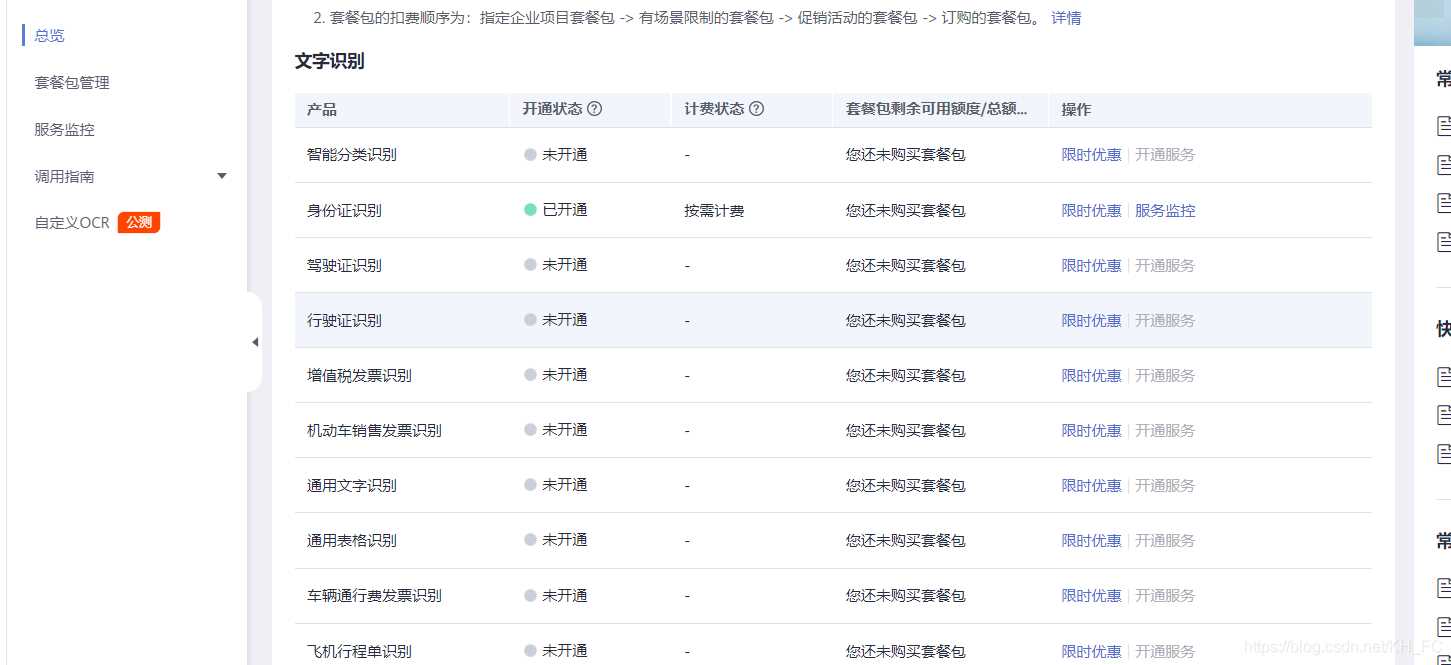Open the 详情 link about deduction order
The height and width of the screenshot is (665, 1451).
pyautogui.click(x=1064, y=18)
